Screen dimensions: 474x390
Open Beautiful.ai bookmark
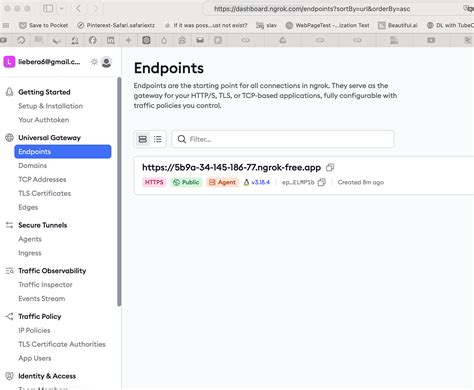[x=398, y=25]
